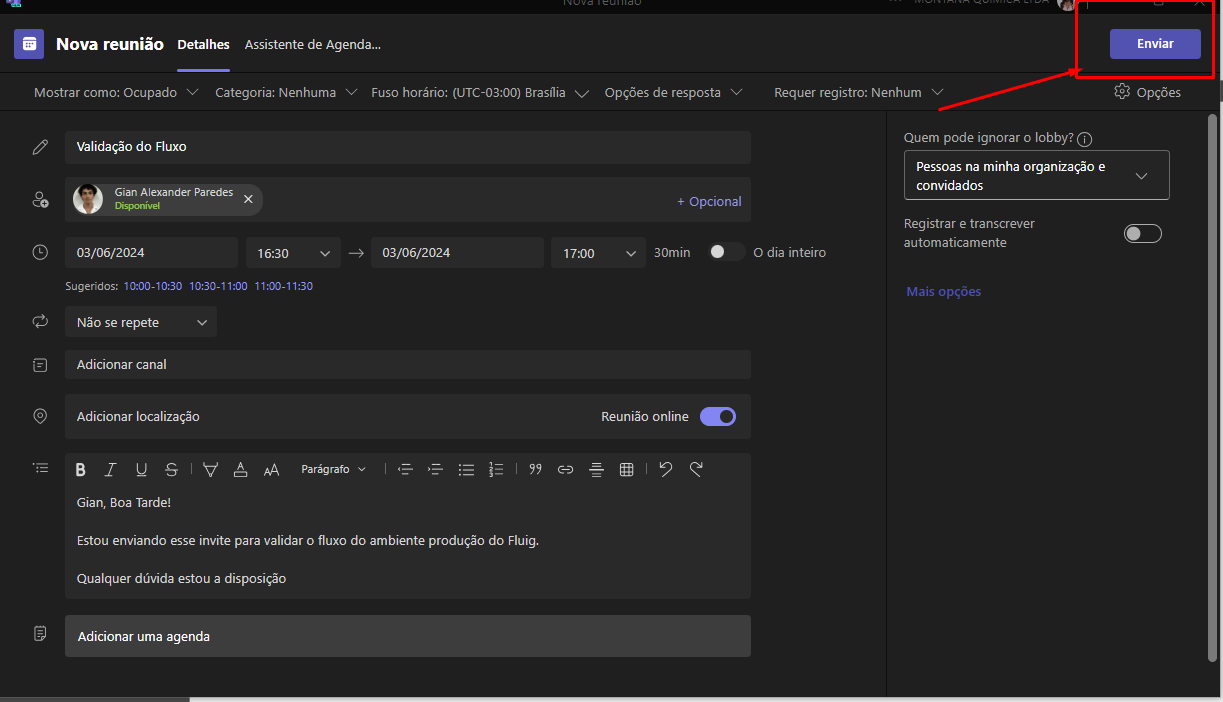Enable the all-day (O dia inteiro) toggle
The image size is (1223, 702).
726,252
